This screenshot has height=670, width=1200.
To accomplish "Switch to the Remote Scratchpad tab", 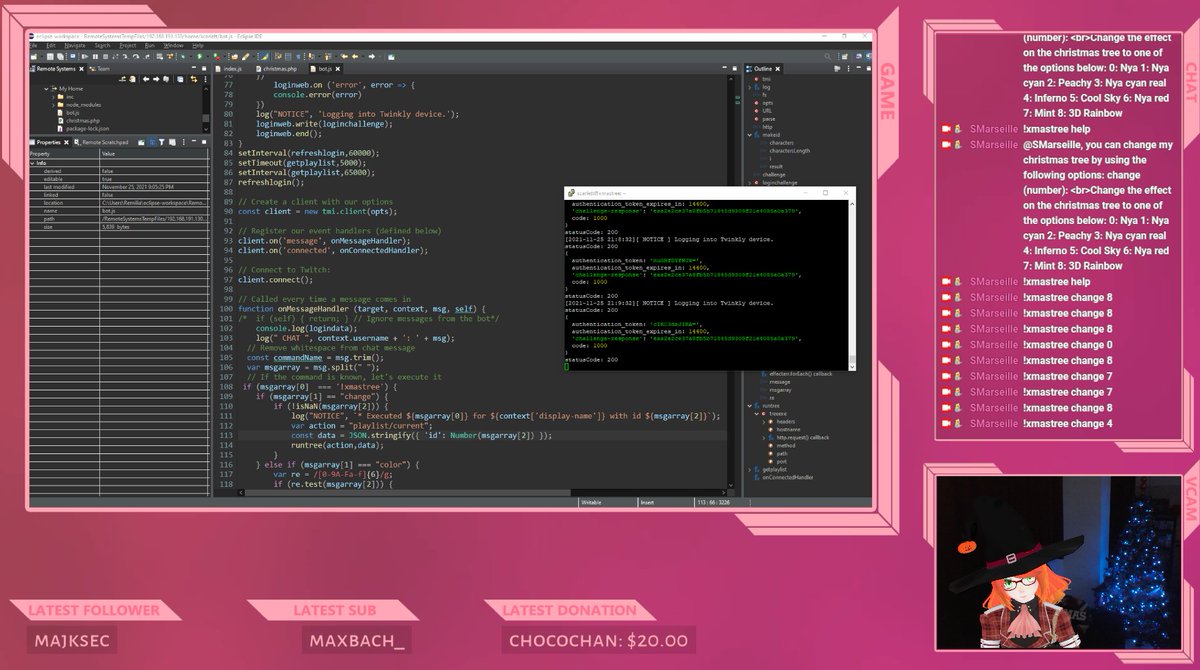I will (x=101, y=142).
